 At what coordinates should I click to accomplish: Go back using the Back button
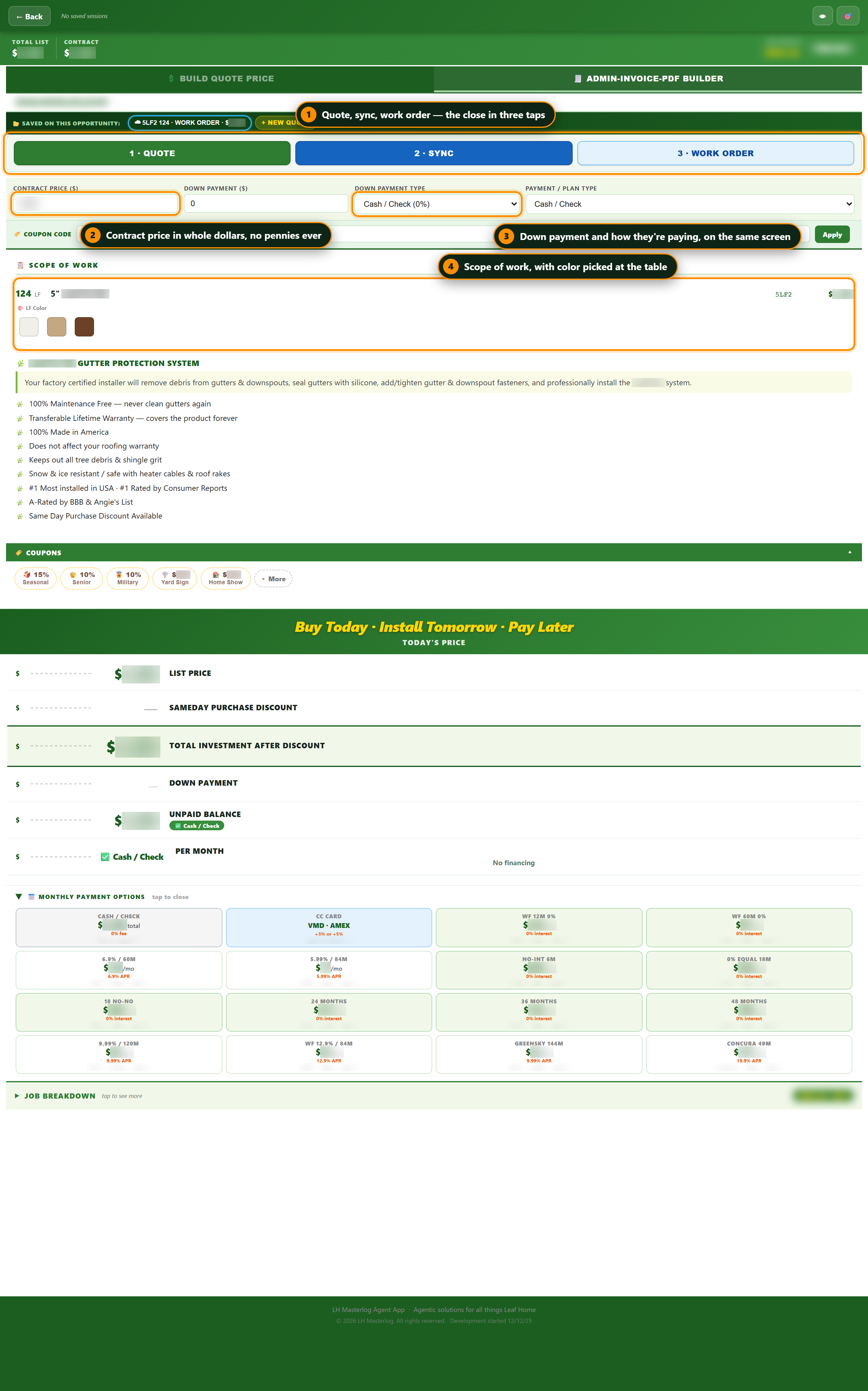pyautogui.click(x=29, y=16)
